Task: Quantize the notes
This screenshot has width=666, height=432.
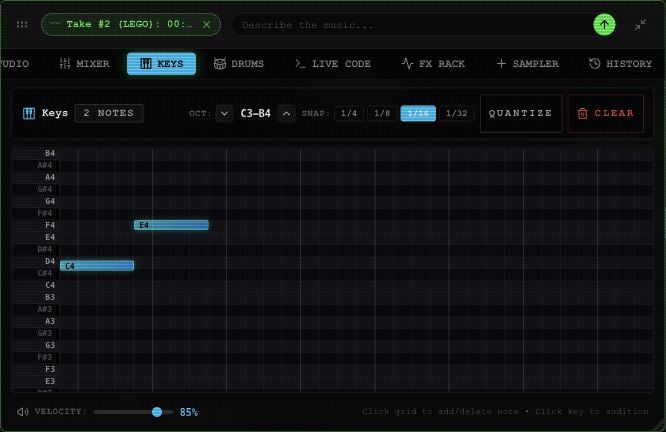Action: 521,113
